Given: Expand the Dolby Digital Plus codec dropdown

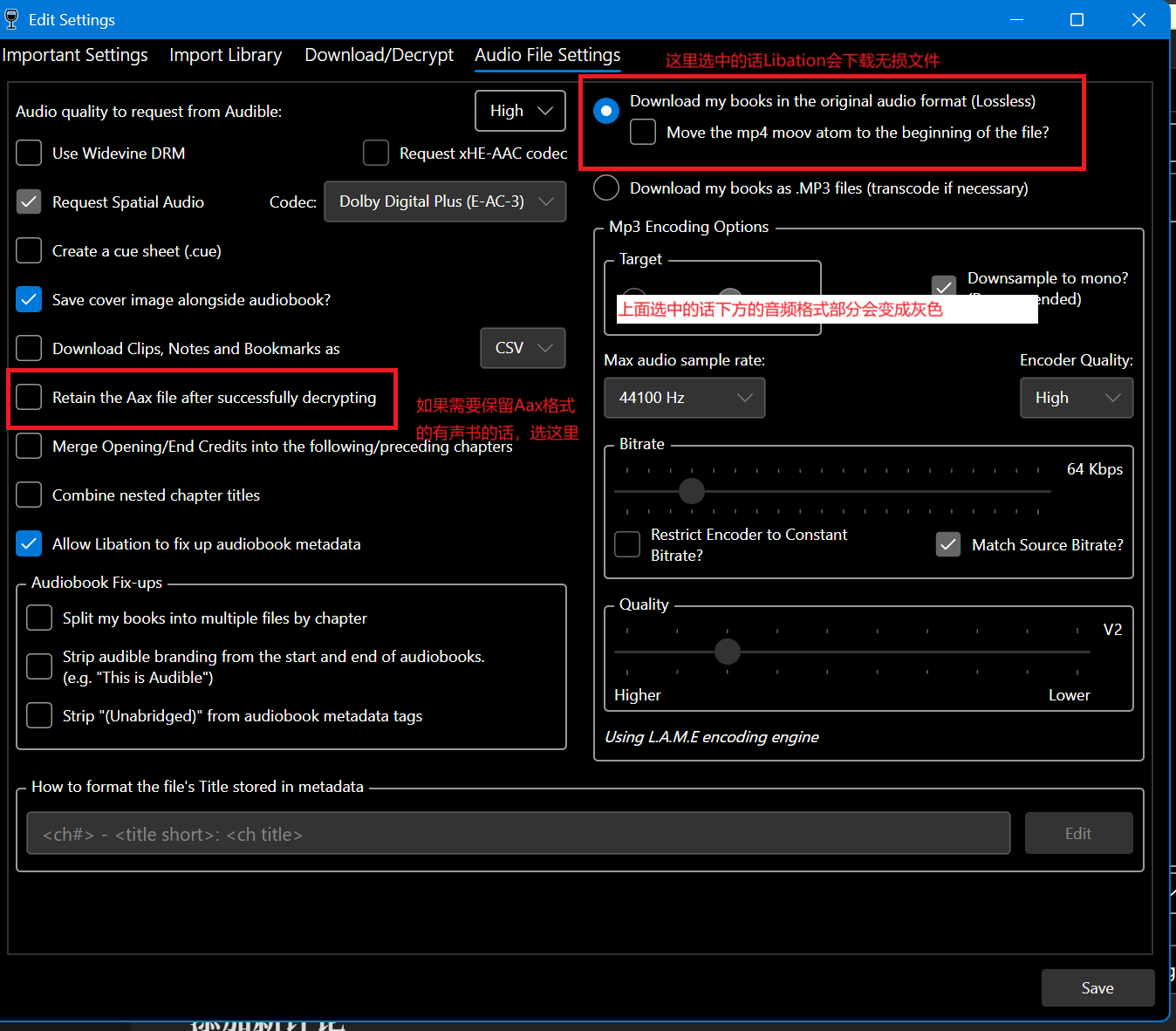Looking at the screenshot, I should (445, 201).
